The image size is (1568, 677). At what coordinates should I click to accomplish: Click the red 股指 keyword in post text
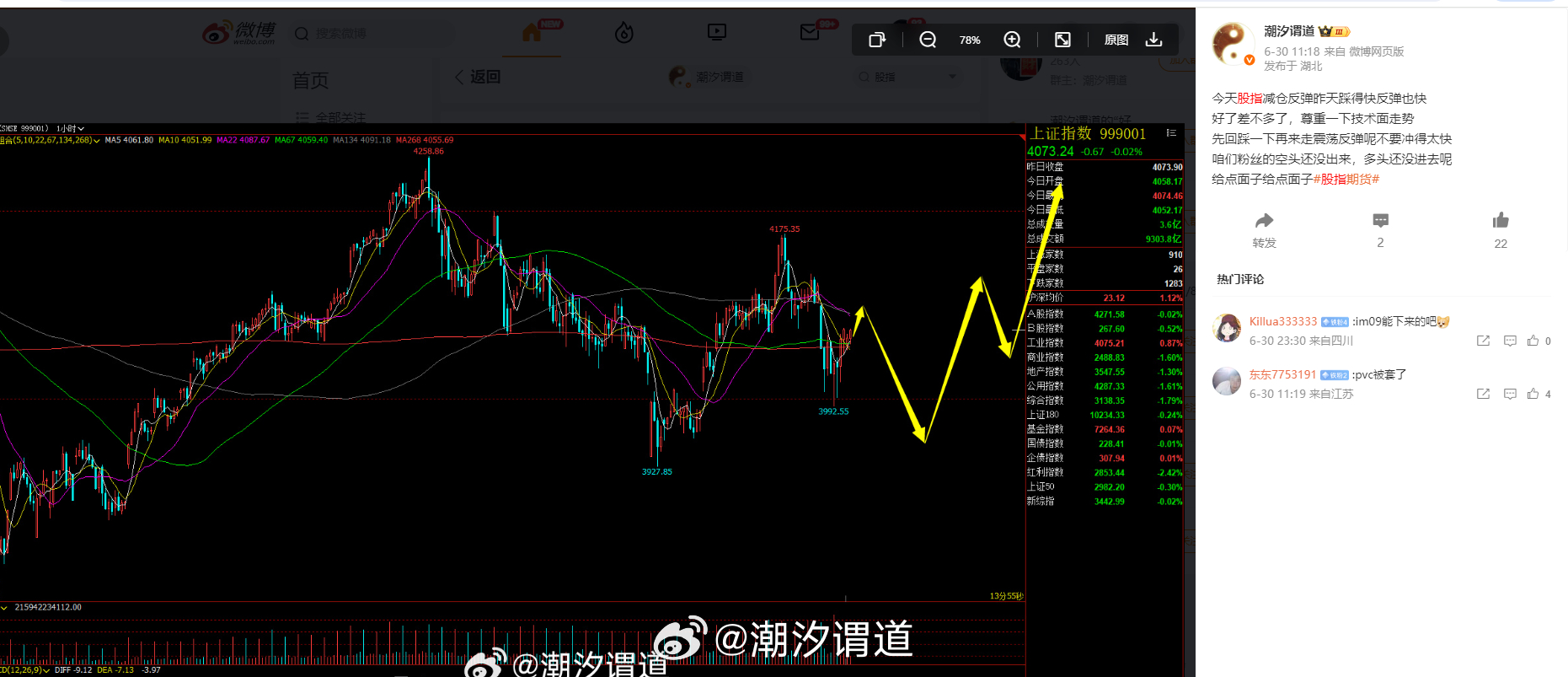[1250, 98]
